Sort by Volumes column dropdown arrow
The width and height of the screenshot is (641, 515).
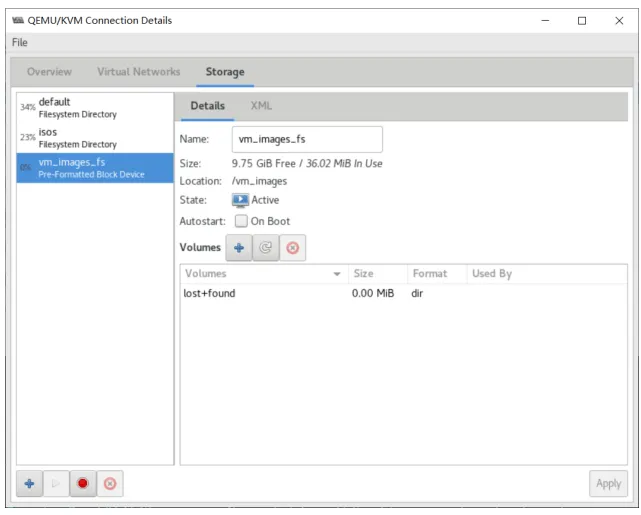pyautogui.click(x=337, y=274)
